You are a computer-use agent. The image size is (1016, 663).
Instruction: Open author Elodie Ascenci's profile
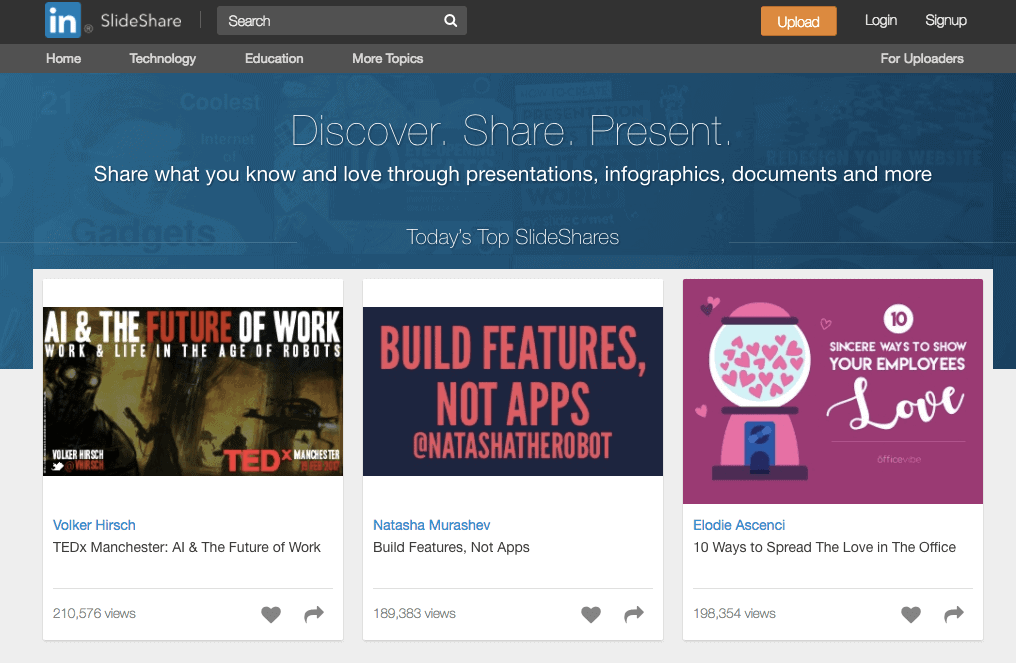(x=739, y=525)
